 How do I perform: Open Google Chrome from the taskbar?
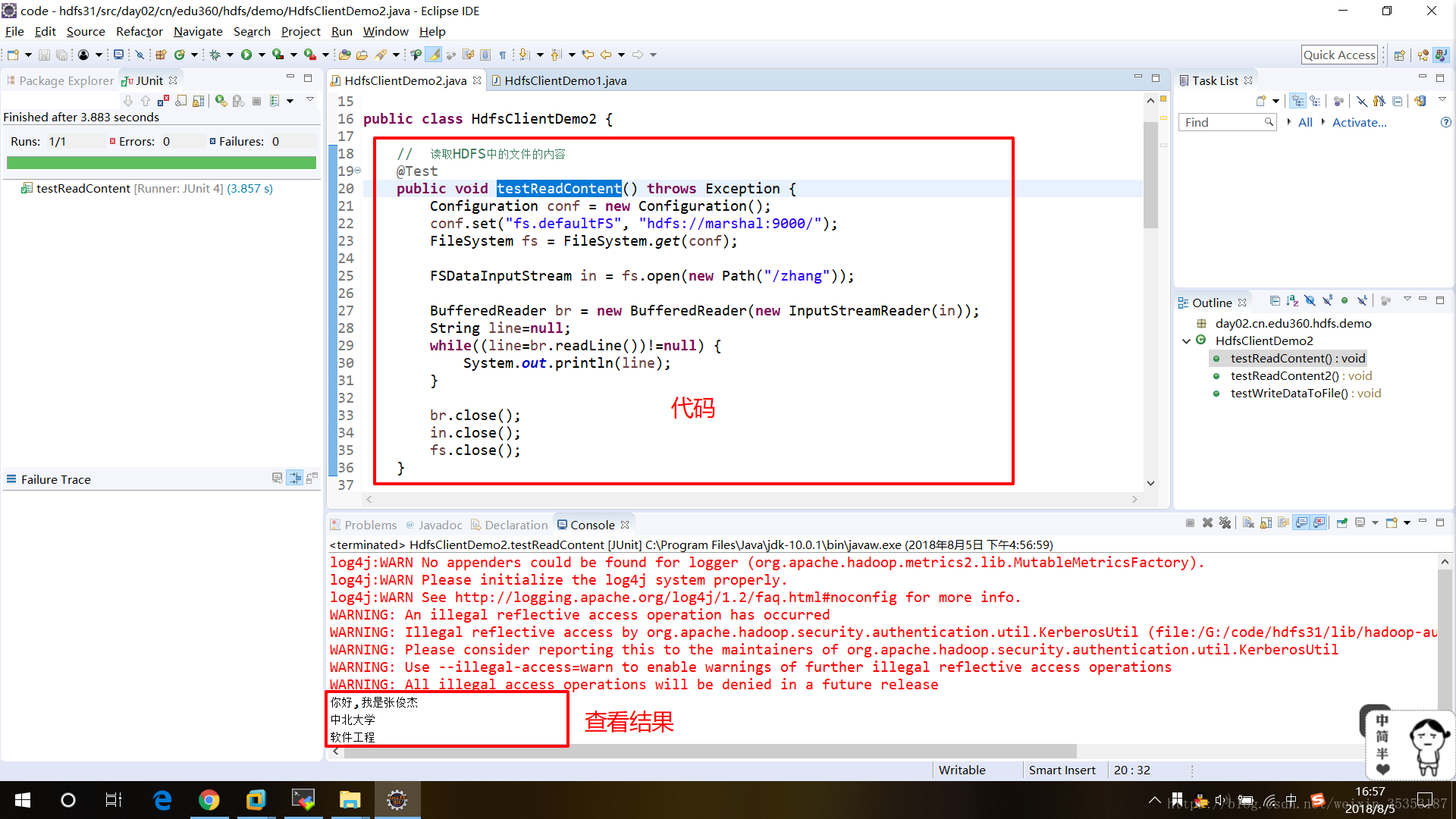point(209,800)
